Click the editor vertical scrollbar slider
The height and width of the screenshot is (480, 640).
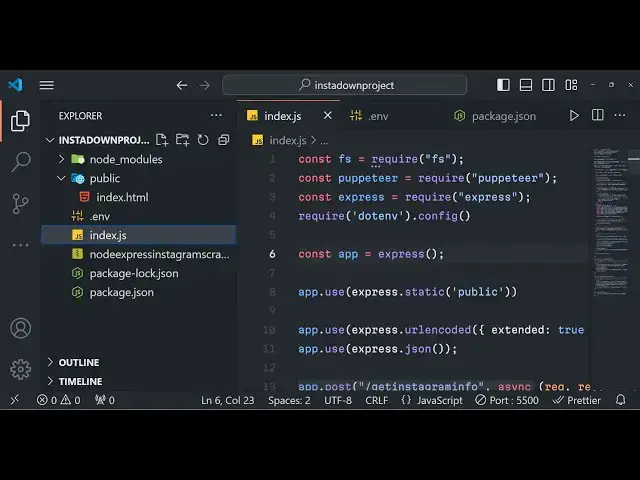pos(634,162)
